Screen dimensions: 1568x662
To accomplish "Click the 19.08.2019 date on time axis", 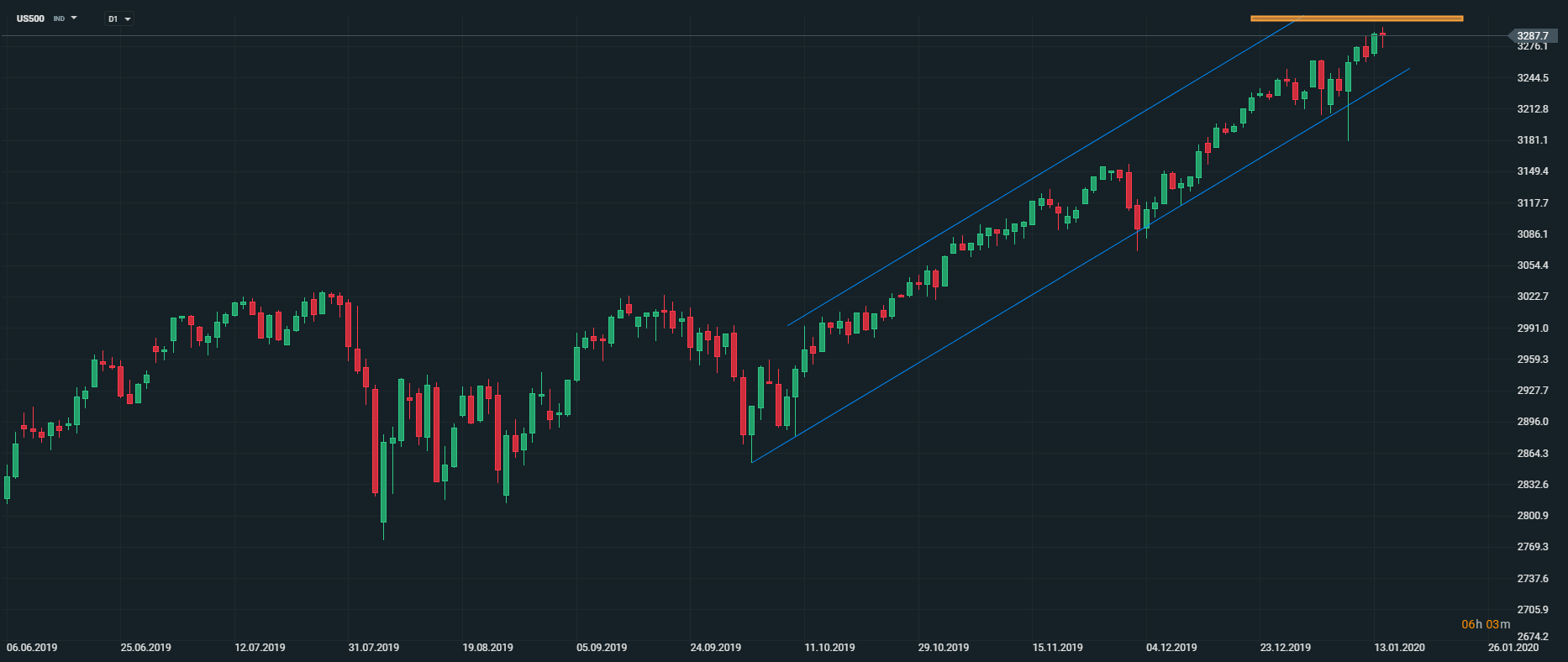I will pos(487,648).
